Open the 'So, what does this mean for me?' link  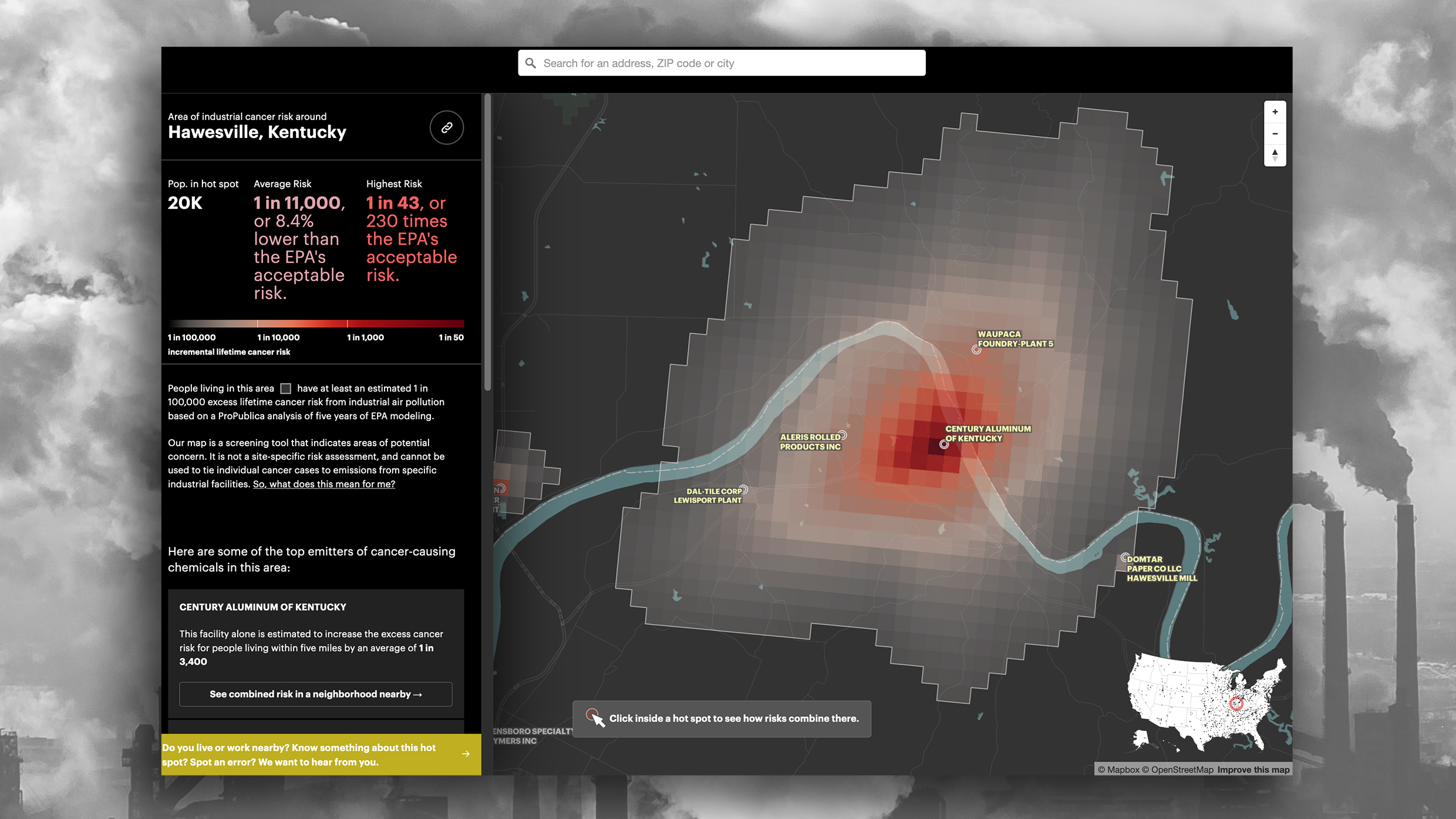pos(323,484)
